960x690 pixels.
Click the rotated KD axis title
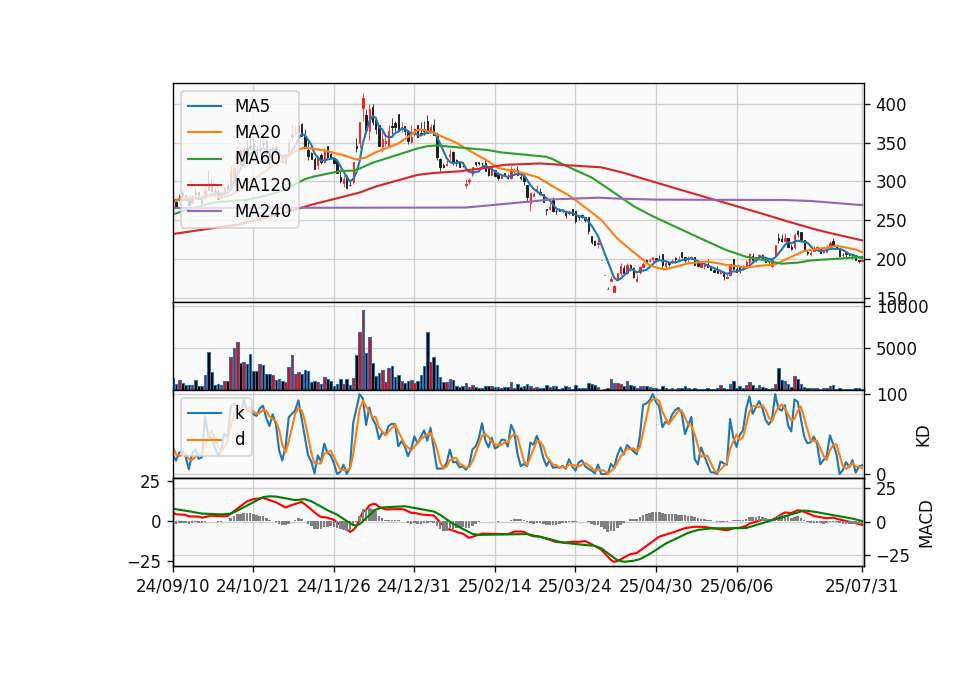pos(923,437)
